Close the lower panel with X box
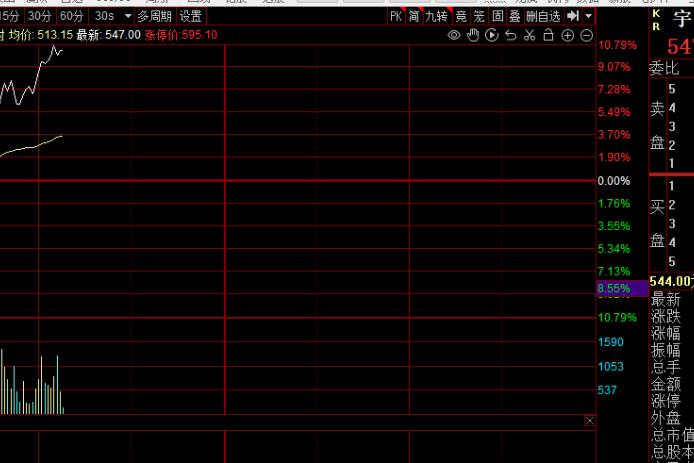694x463 pixels. click(x=590, y=421)
